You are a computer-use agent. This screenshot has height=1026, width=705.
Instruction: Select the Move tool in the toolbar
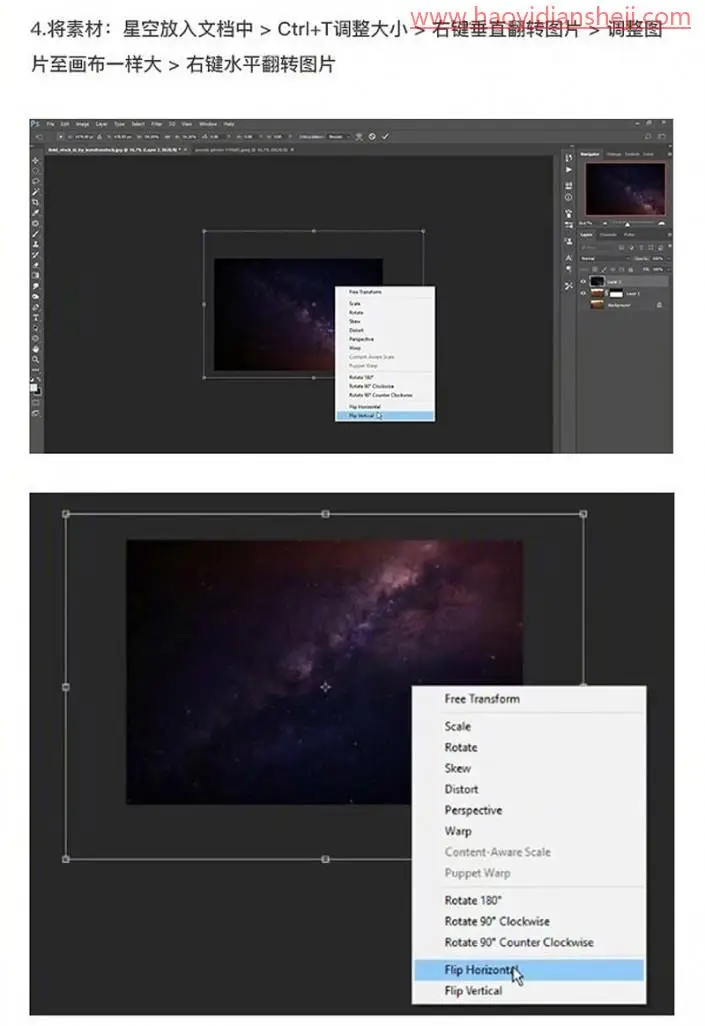(35, 161)
